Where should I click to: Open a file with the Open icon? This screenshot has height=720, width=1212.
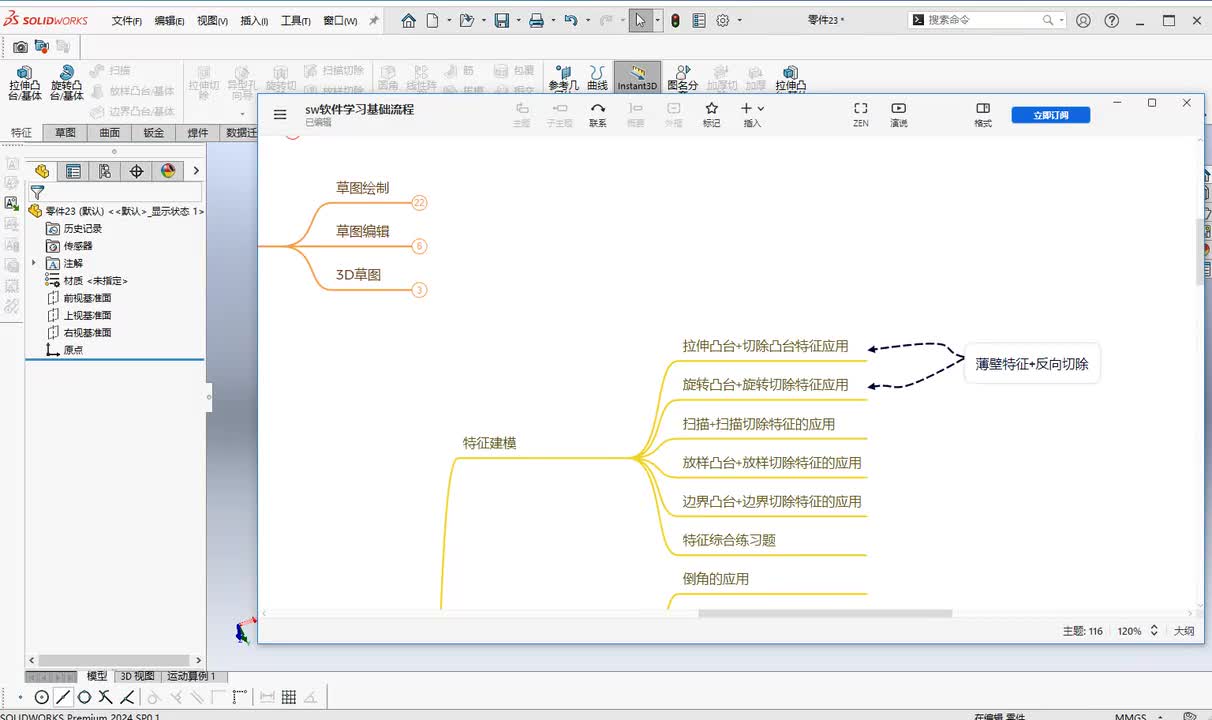click(465, 20)
